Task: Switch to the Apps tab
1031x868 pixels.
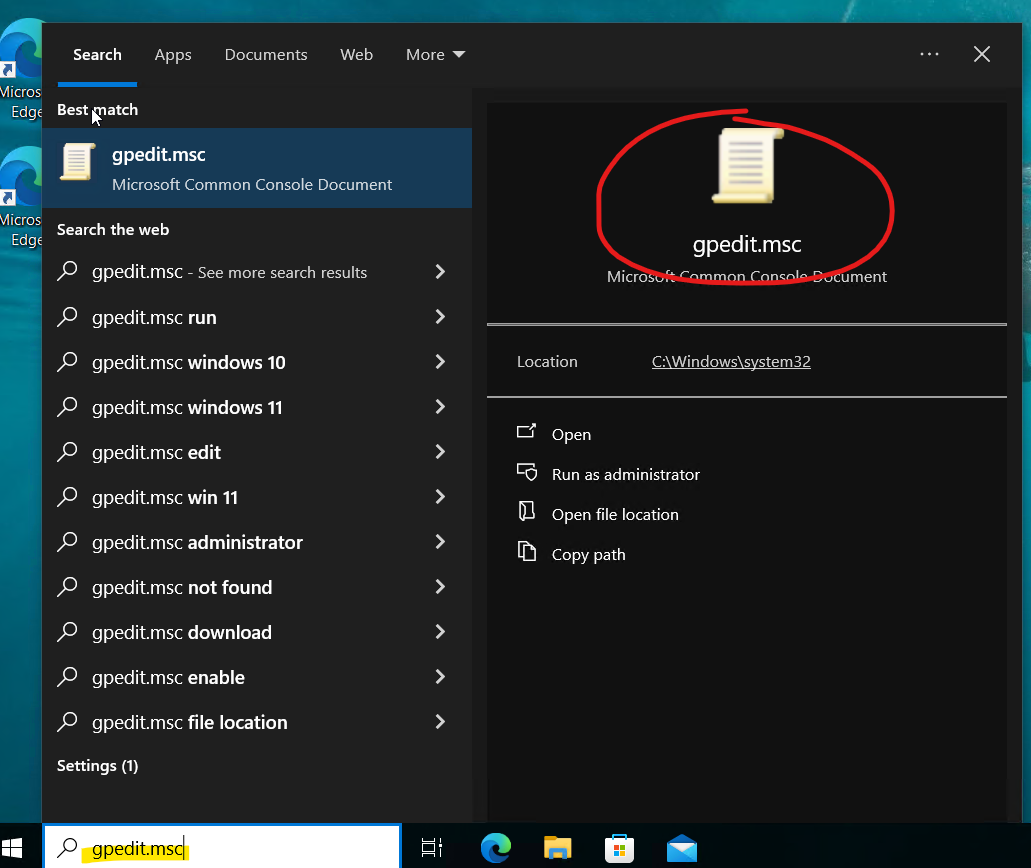Action: click(x=173, y=55)
